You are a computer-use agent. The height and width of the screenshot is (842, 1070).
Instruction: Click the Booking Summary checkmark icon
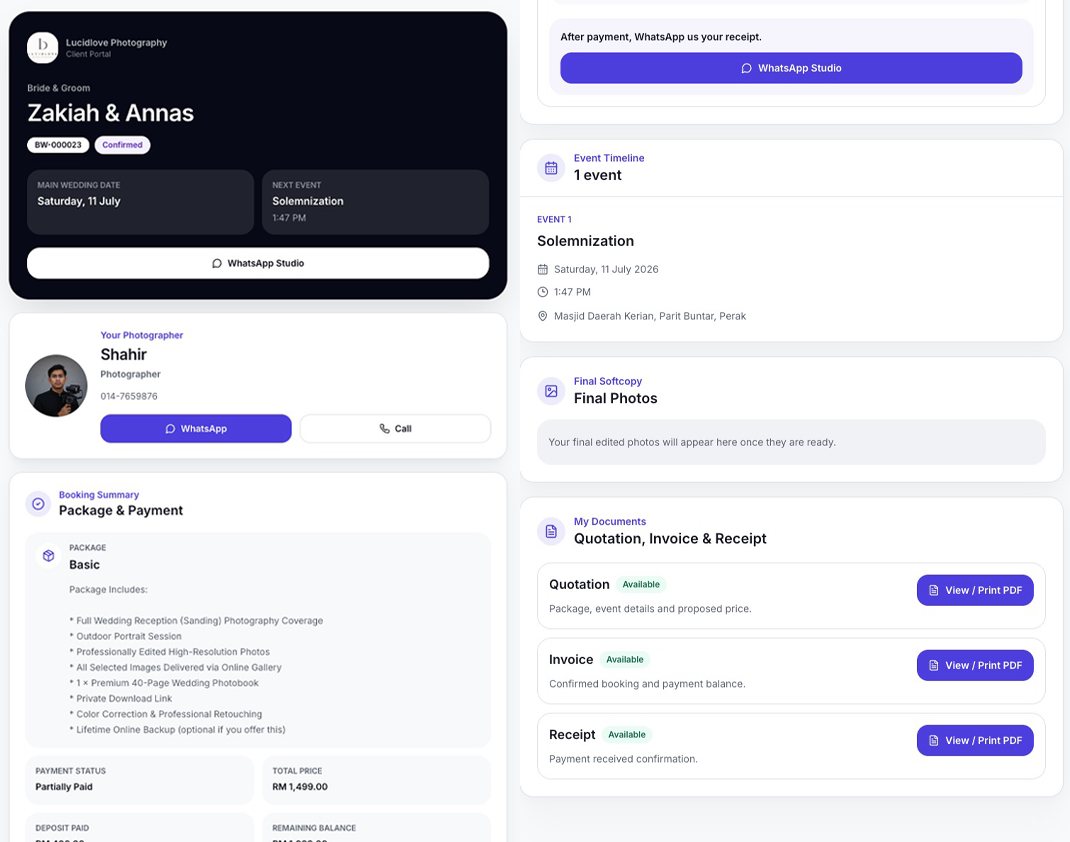click(38, 504)
